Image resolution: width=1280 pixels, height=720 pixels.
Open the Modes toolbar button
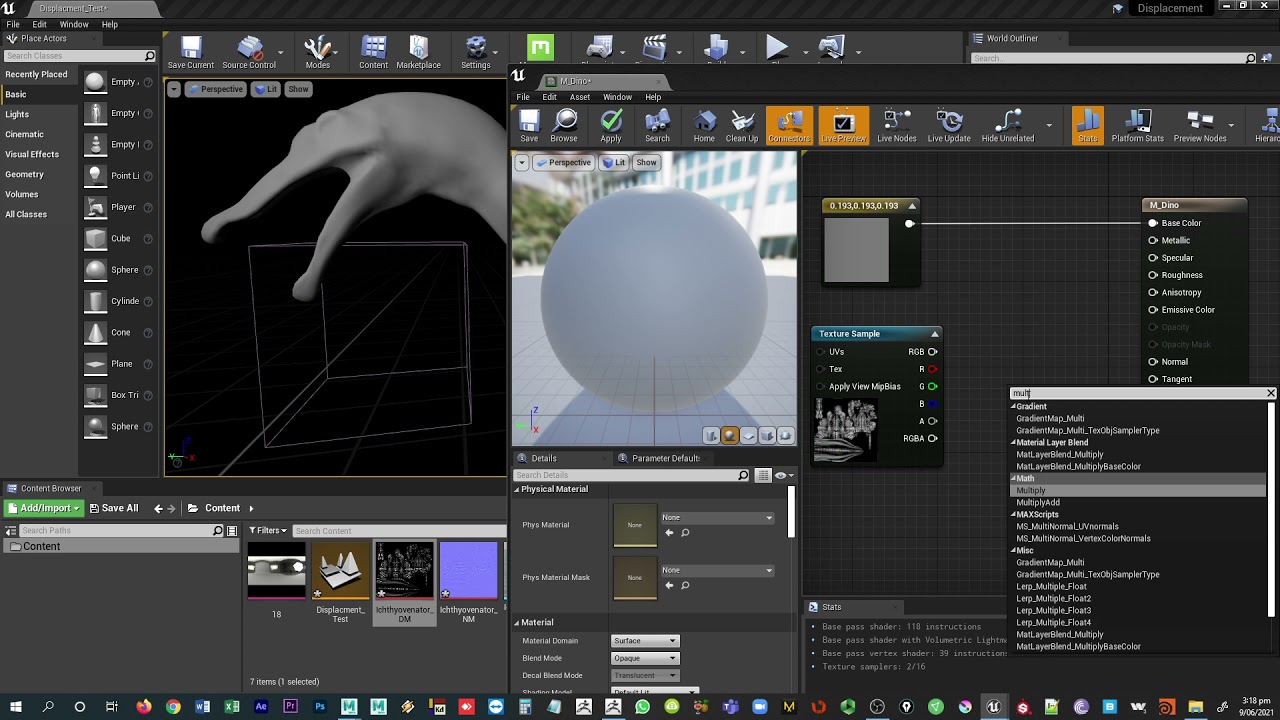[318, 52]
